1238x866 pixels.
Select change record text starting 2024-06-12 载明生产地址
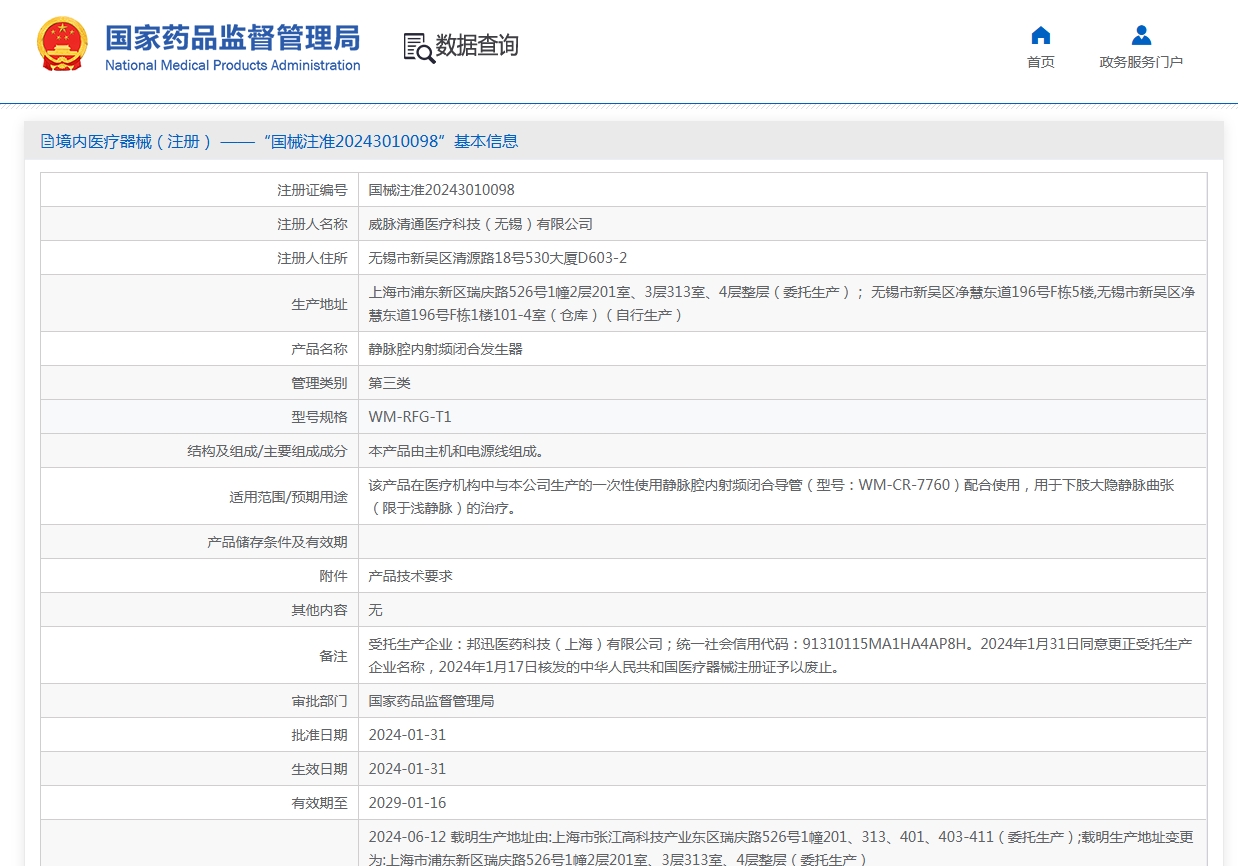coord(781,848)
